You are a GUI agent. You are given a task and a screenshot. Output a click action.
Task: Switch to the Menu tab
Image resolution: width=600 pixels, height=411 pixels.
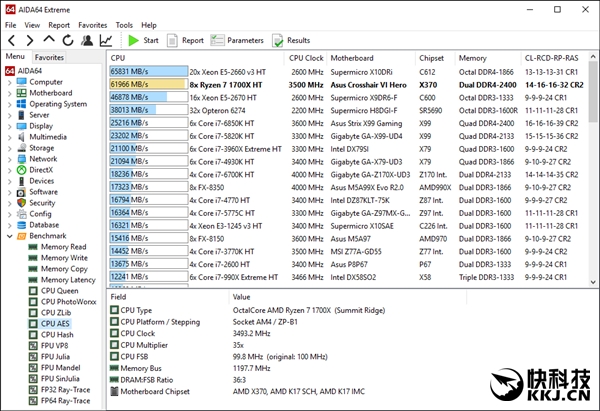click(15, 56)
